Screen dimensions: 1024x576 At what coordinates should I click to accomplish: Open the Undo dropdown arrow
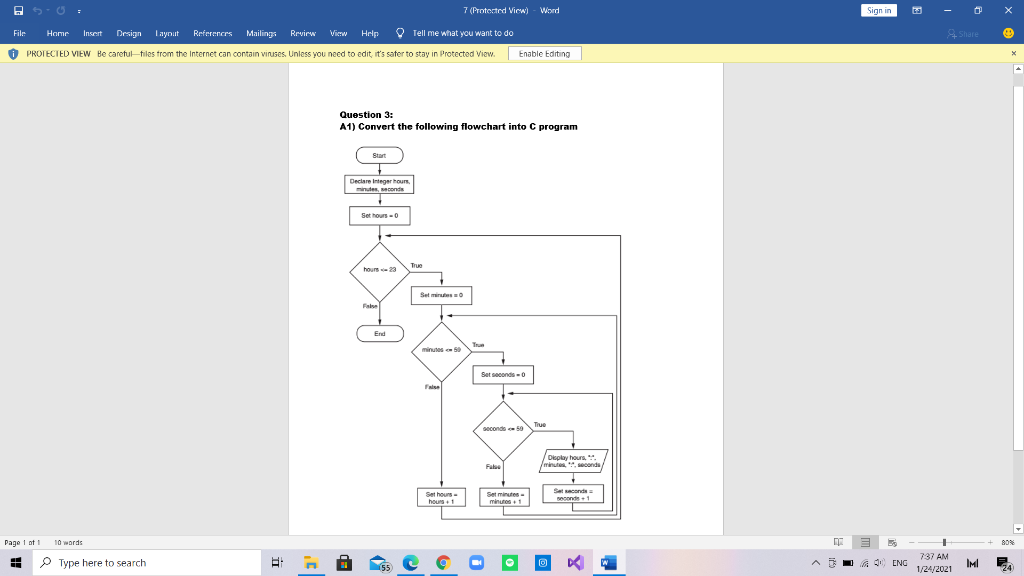(47, 10)
